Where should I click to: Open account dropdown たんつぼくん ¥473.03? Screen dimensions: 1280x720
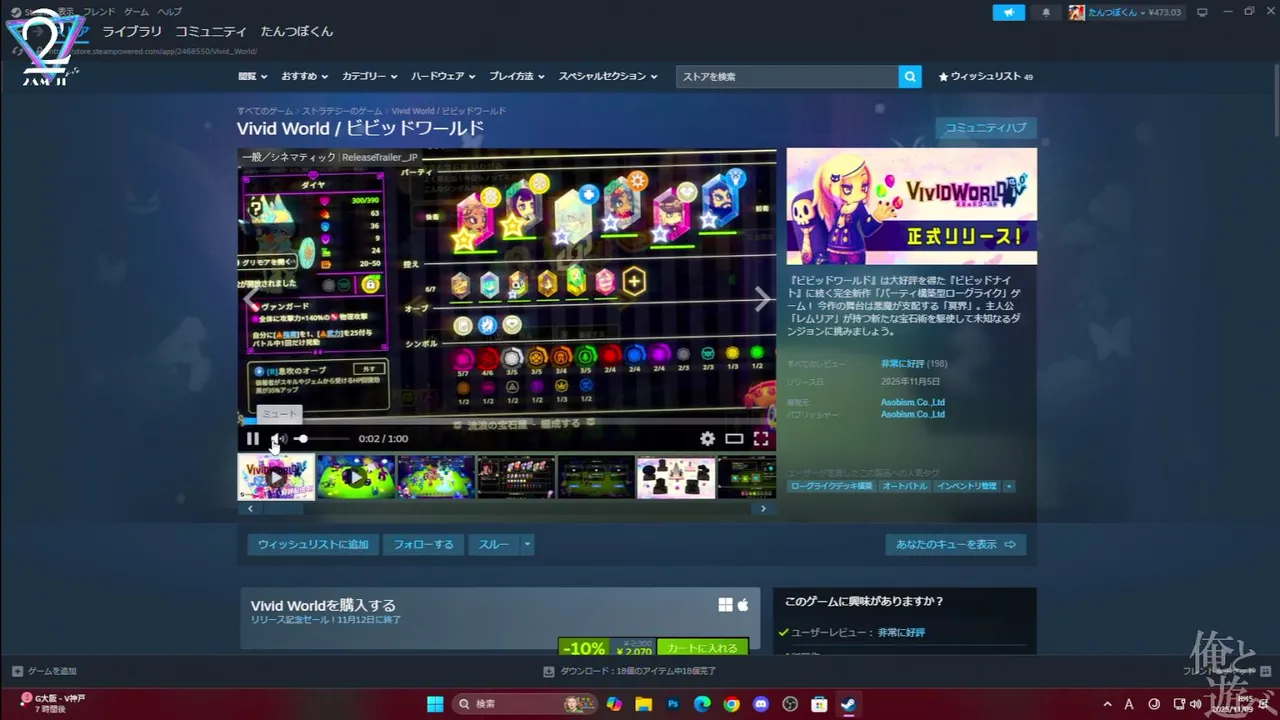1126,12
